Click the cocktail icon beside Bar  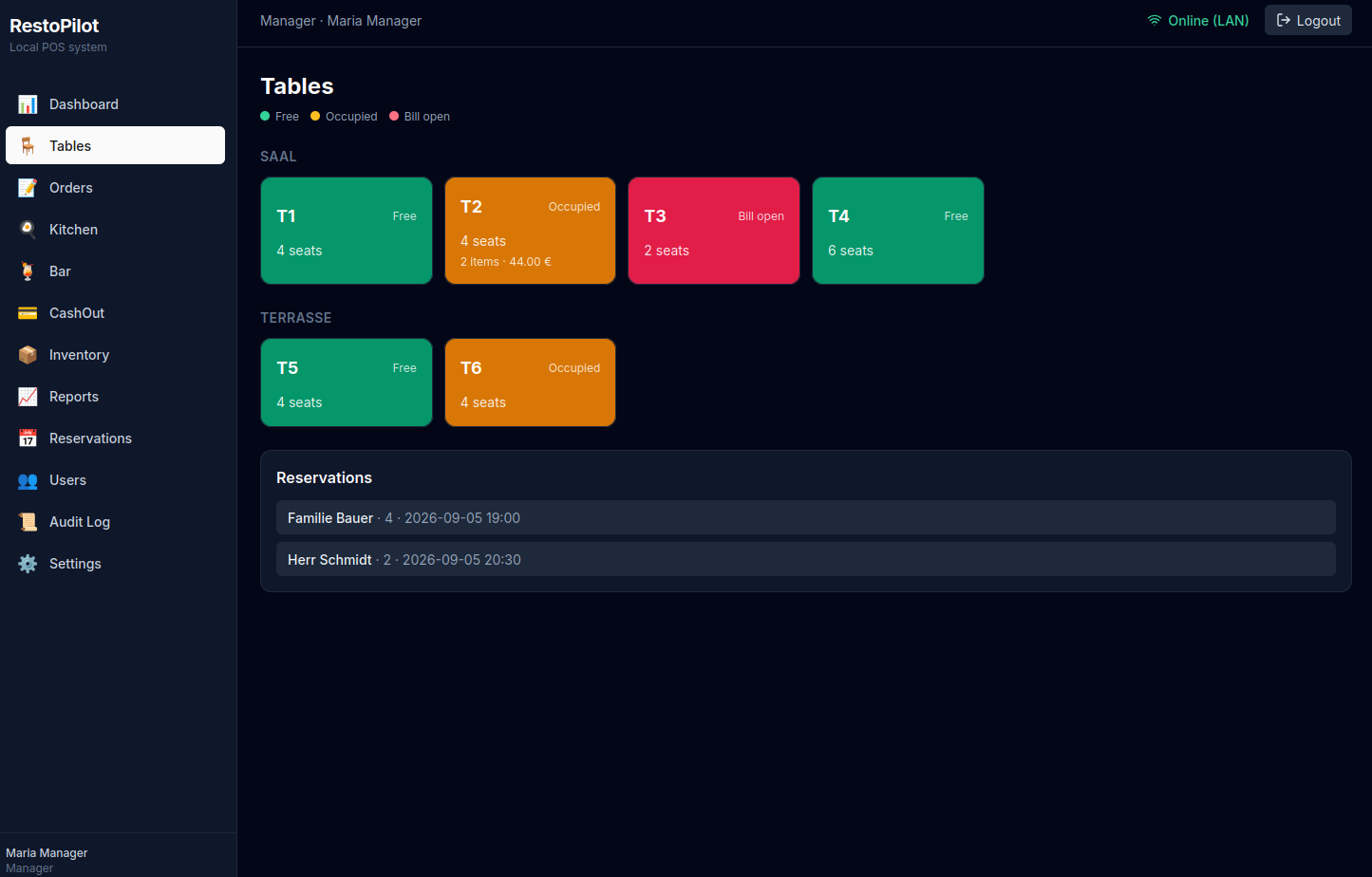pyautogui.click(x=28, y=271)
